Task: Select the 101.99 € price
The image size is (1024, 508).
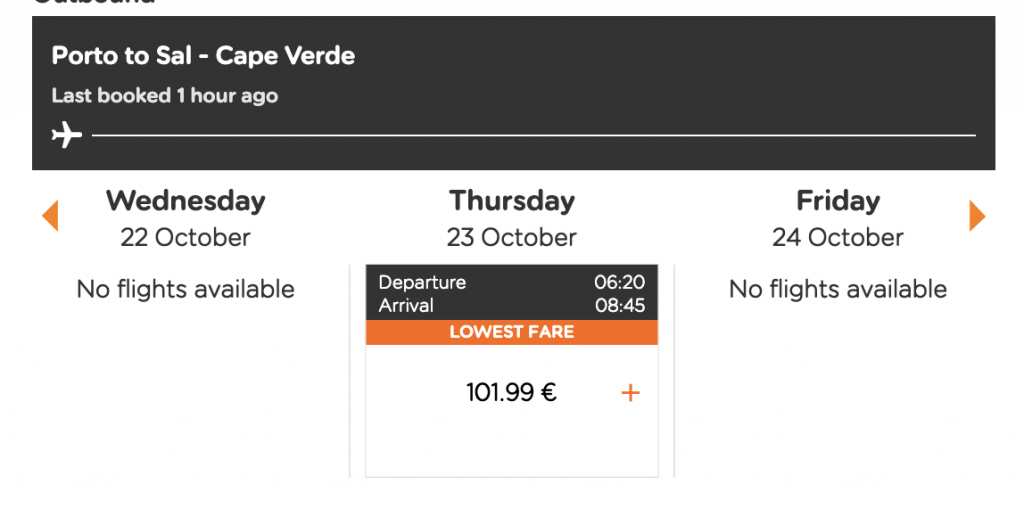Action: [511, 392]
